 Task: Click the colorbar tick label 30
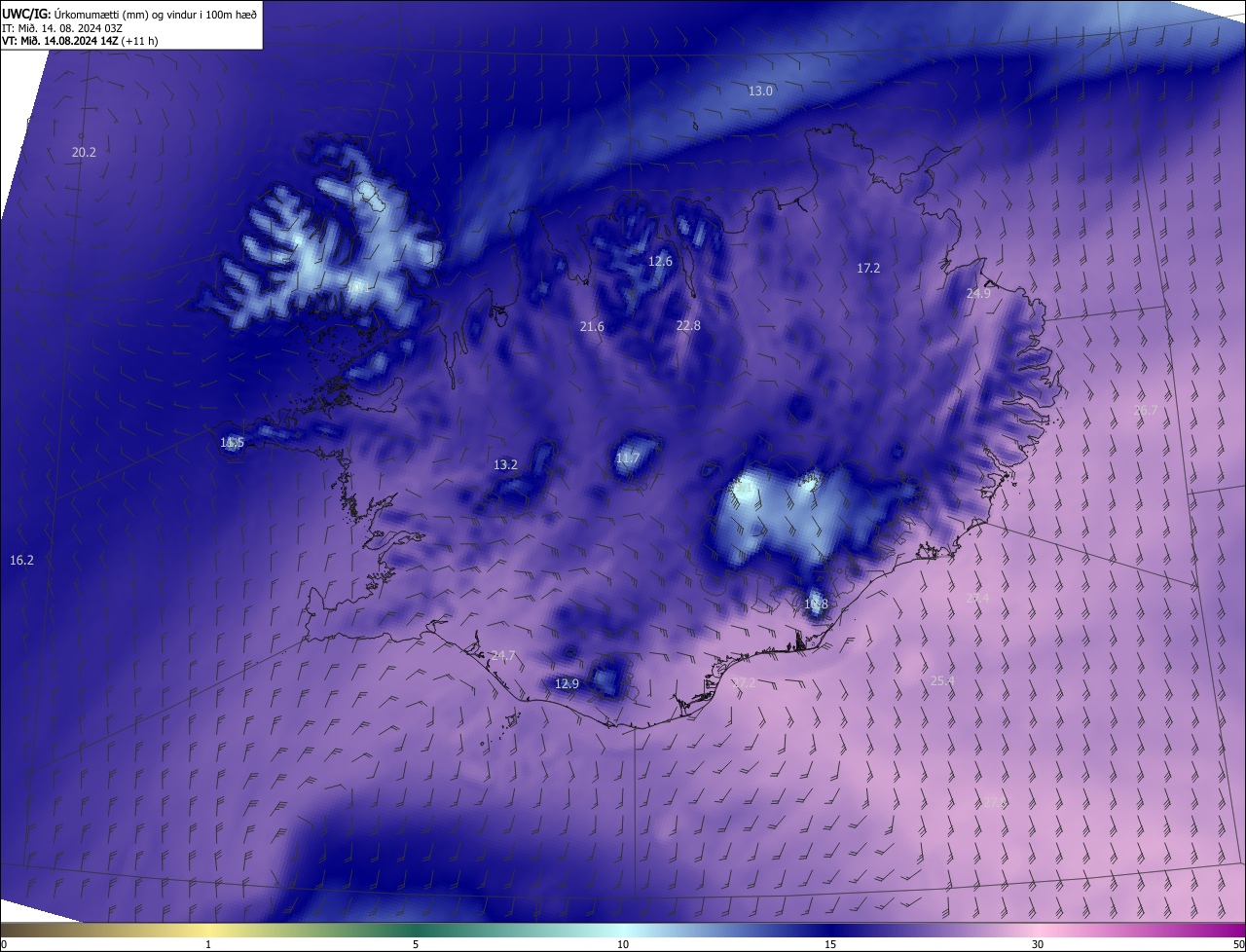click(x=1038, y=944)
